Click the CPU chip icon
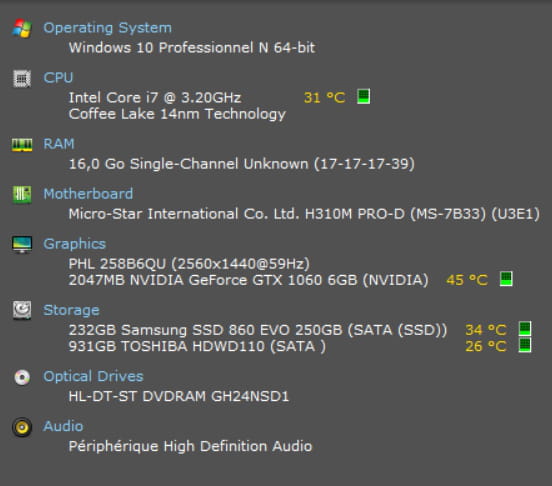This screenshot has height=486, width=552. [x=22, y=78]
